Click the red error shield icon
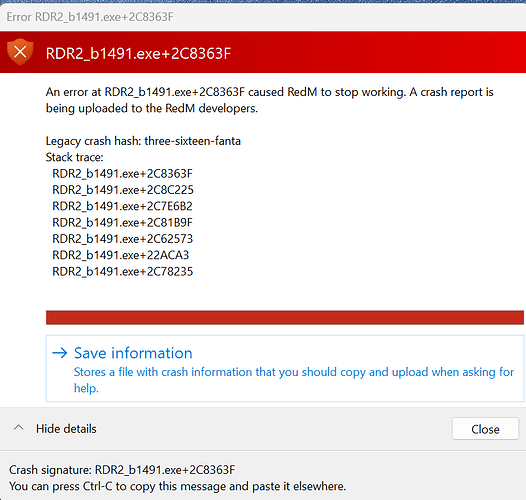Viewport: 526px width, 500px height. (20, 52)
